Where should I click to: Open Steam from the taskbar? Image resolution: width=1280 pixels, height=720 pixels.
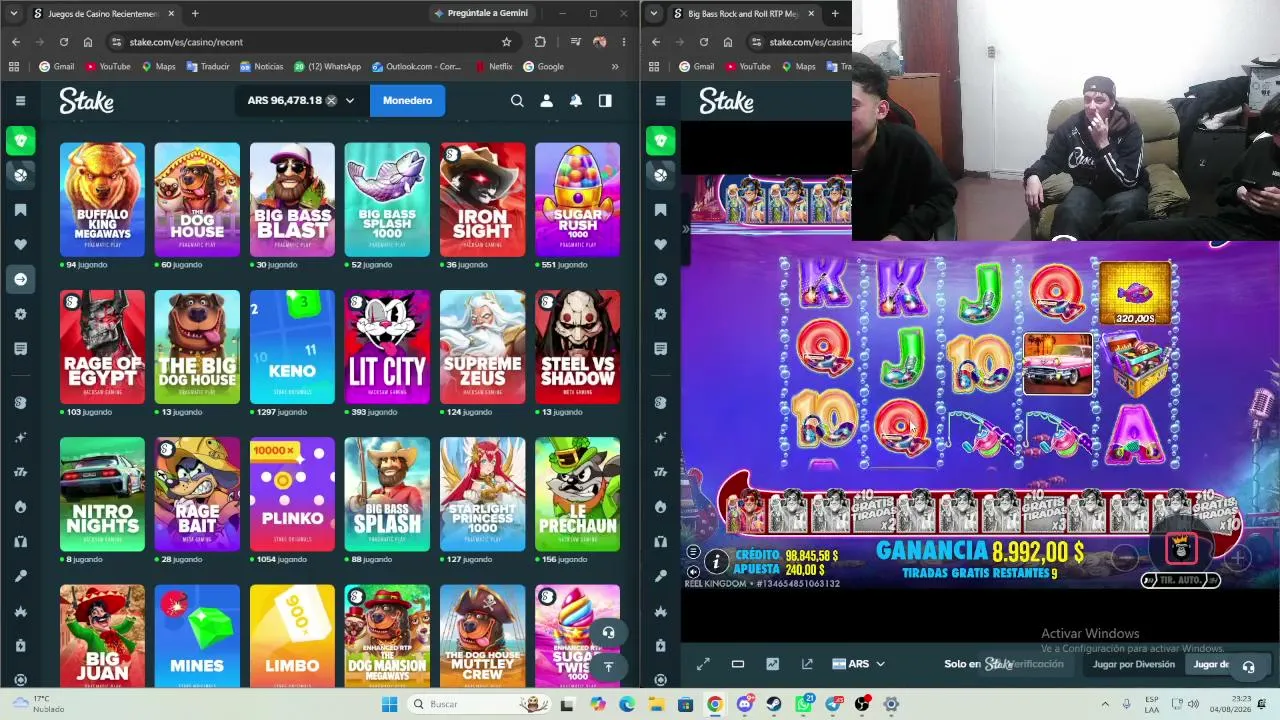click(774, 704)
